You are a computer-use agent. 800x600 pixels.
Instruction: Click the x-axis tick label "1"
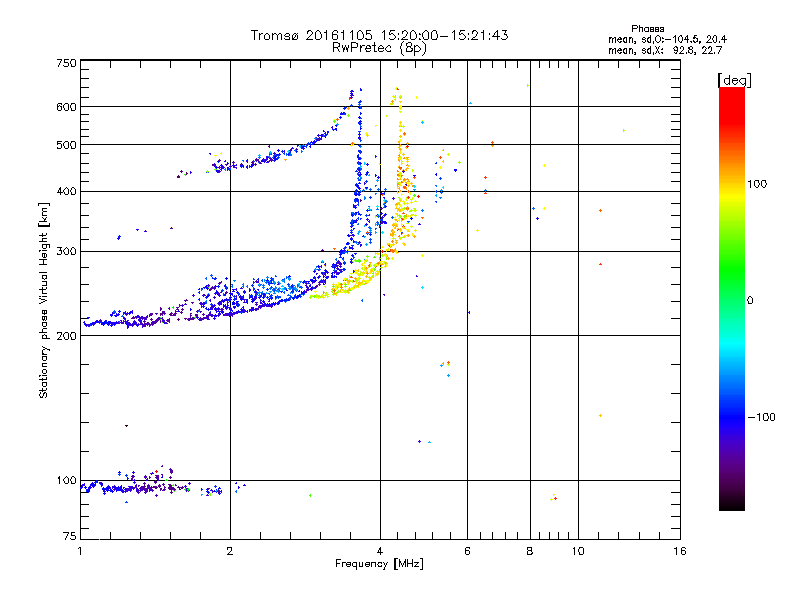[80, 551]
